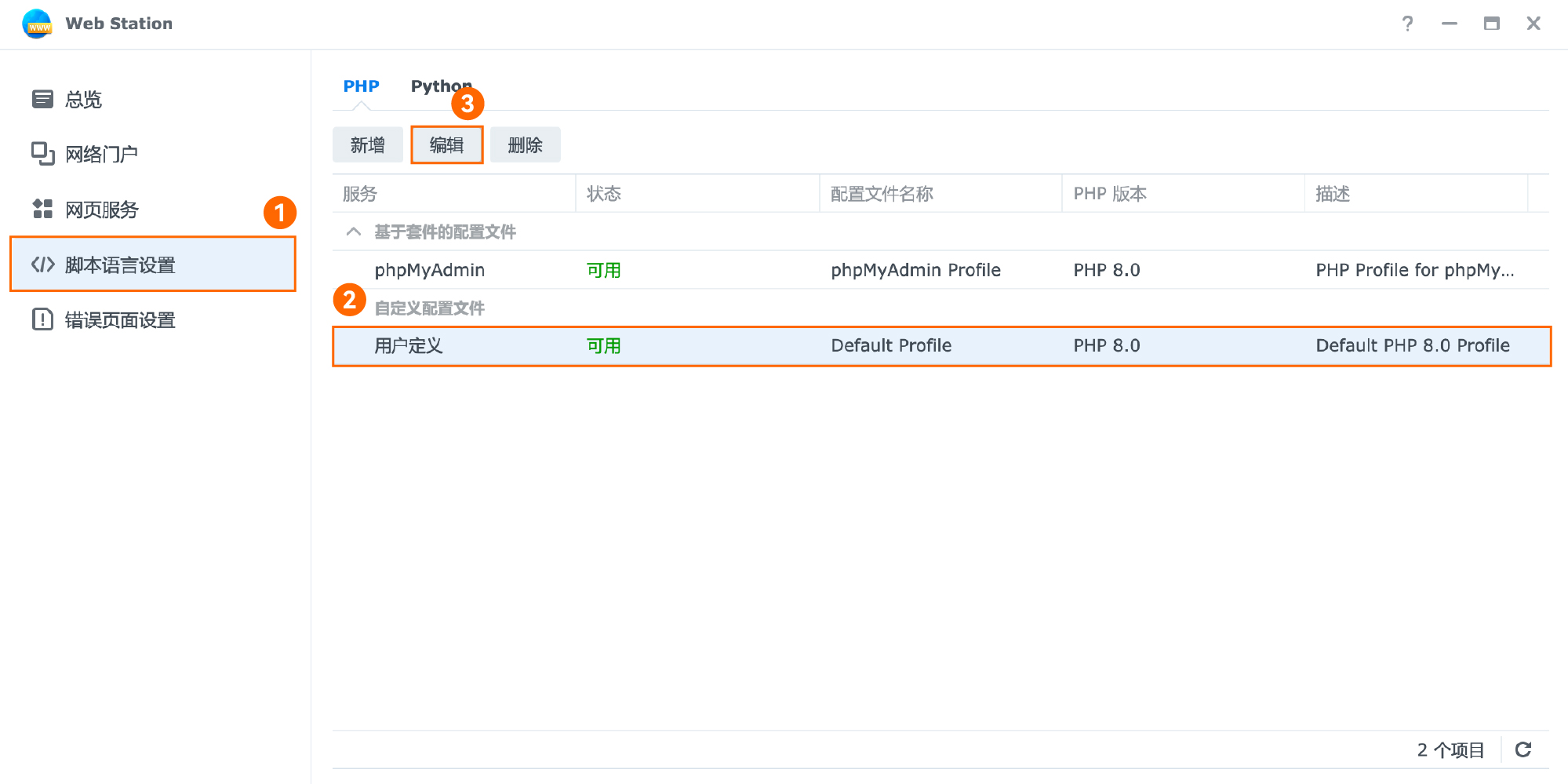Open help via the question mark icon
The image size is (1568, 784).
pyautogui.click(x=1407, y=24)
